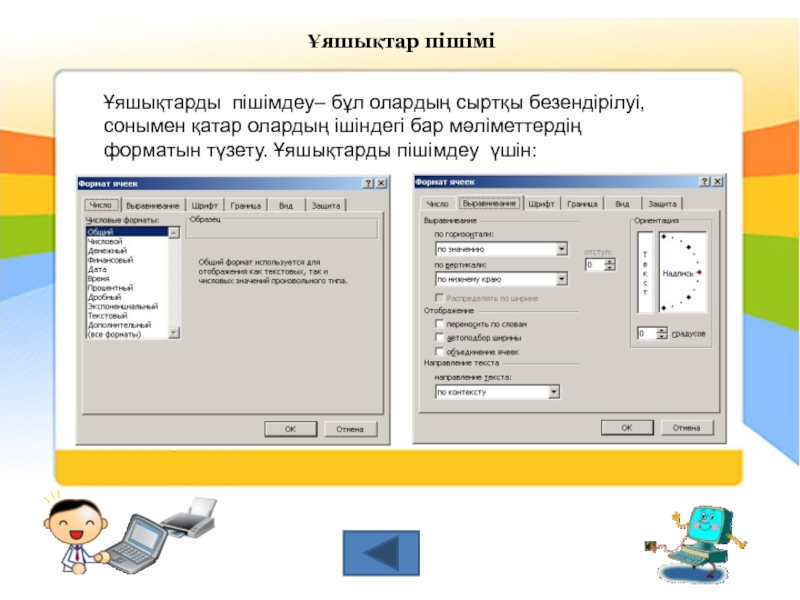
Task: Enable объединение ячеек checkbox
Action: [439, 351]
